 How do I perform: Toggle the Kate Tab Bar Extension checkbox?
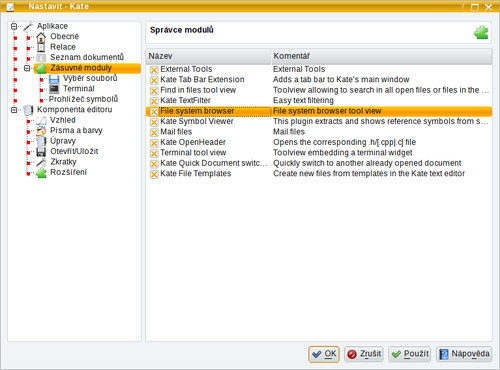(154, 80)
